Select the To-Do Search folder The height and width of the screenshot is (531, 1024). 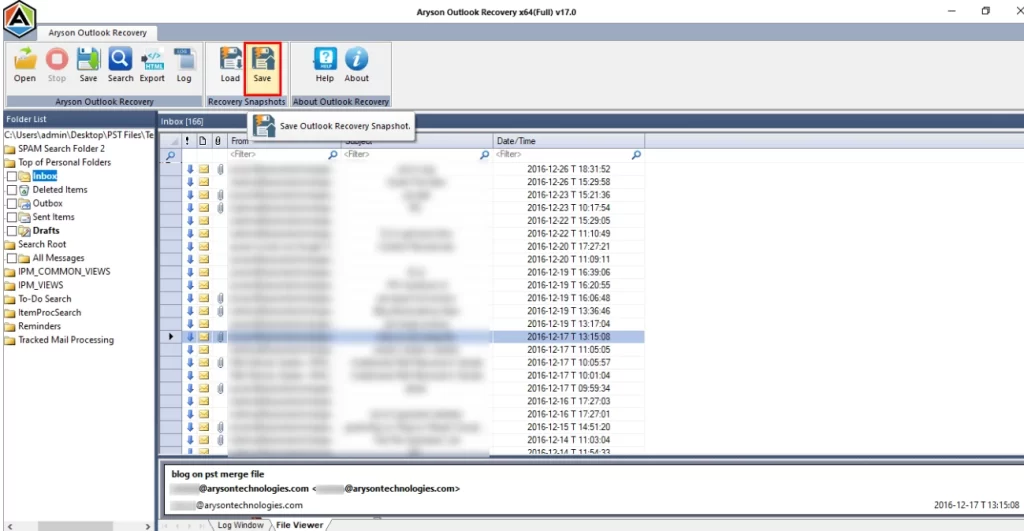coord(44,299)
